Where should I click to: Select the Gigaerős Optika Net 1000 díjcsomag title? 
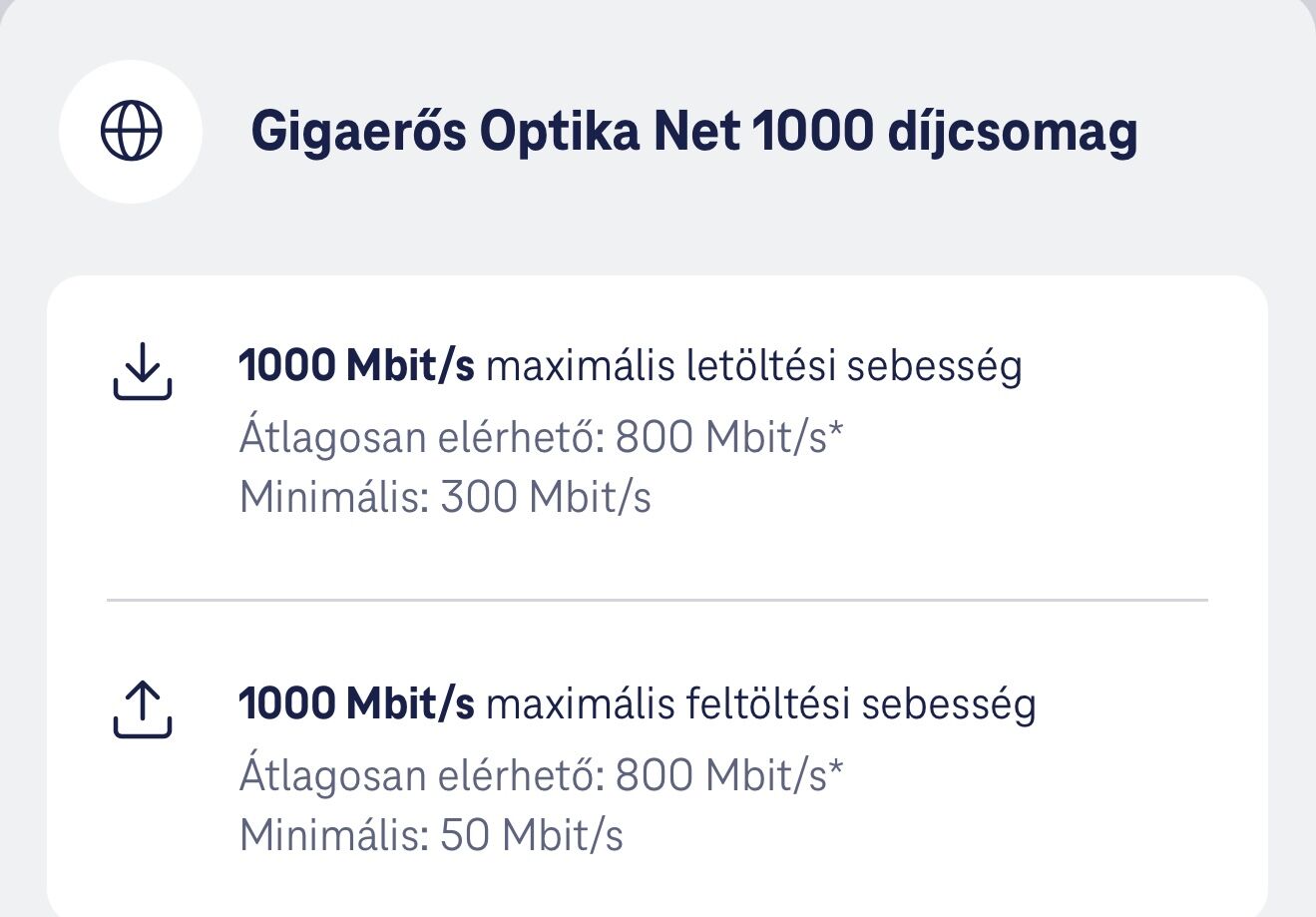pos(694,133)
